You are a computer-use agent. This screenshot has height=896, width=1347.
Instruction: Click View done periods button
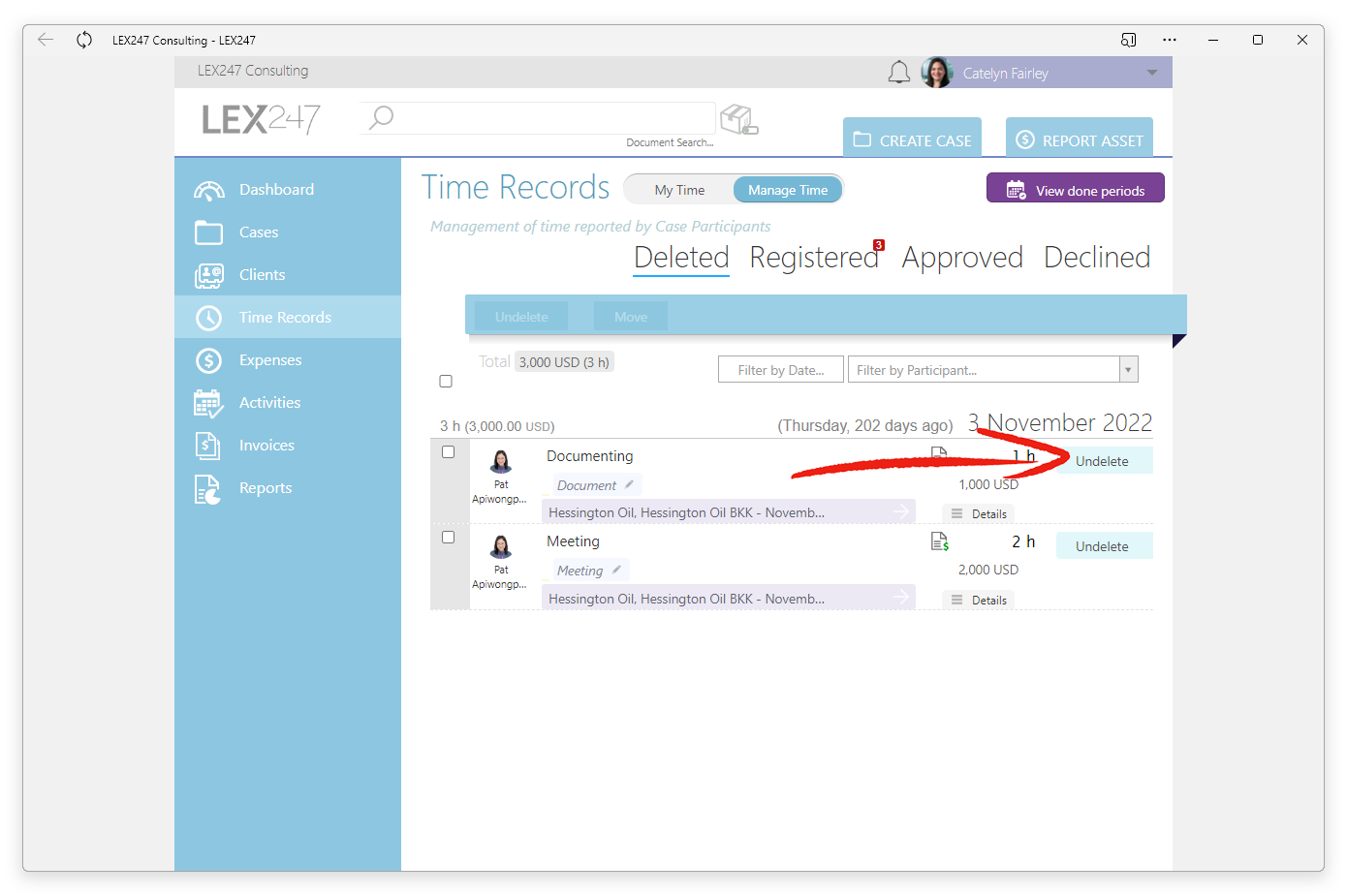coord(1076,189)
